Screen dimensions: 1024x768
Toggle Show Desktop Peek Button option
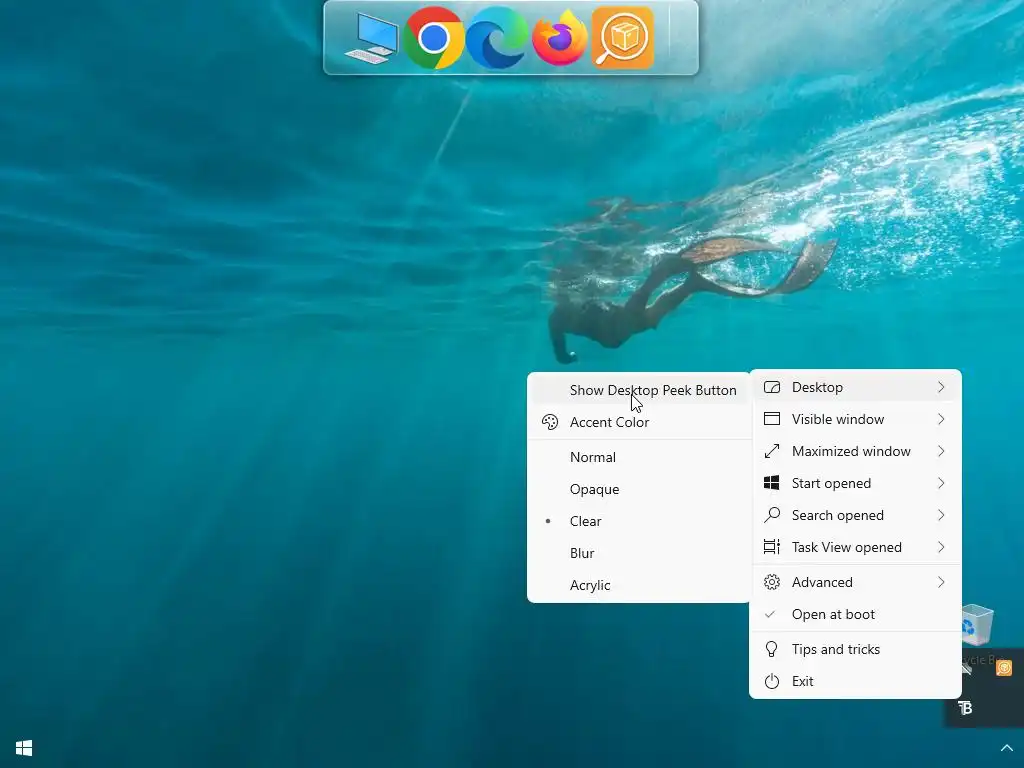(x=639, y=391)
